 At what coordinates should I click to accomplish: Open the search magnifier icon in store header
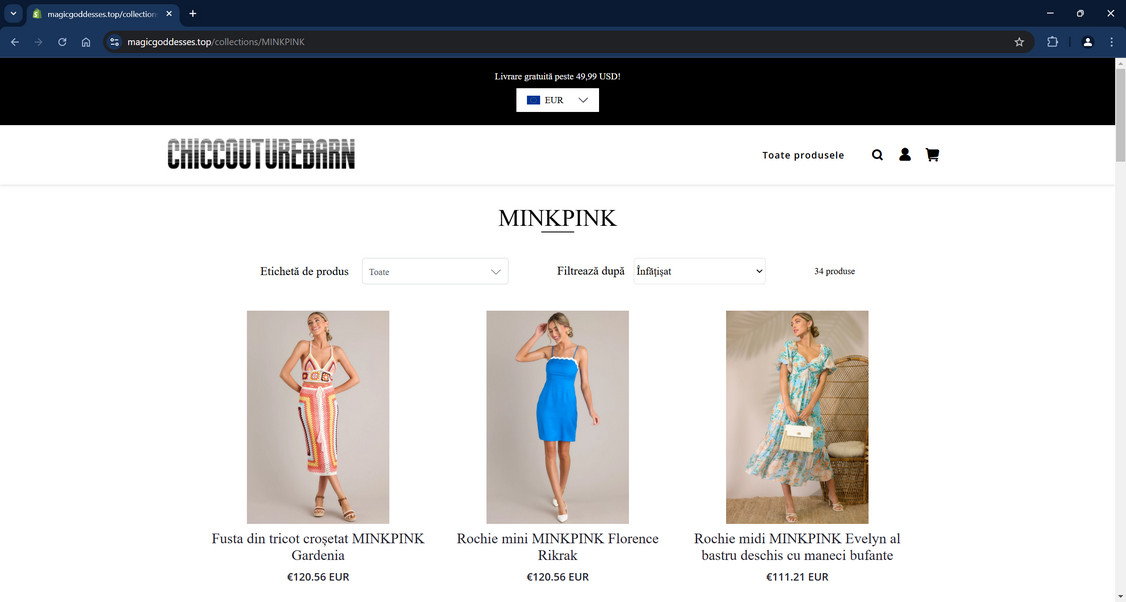click(x=877, y=154)
